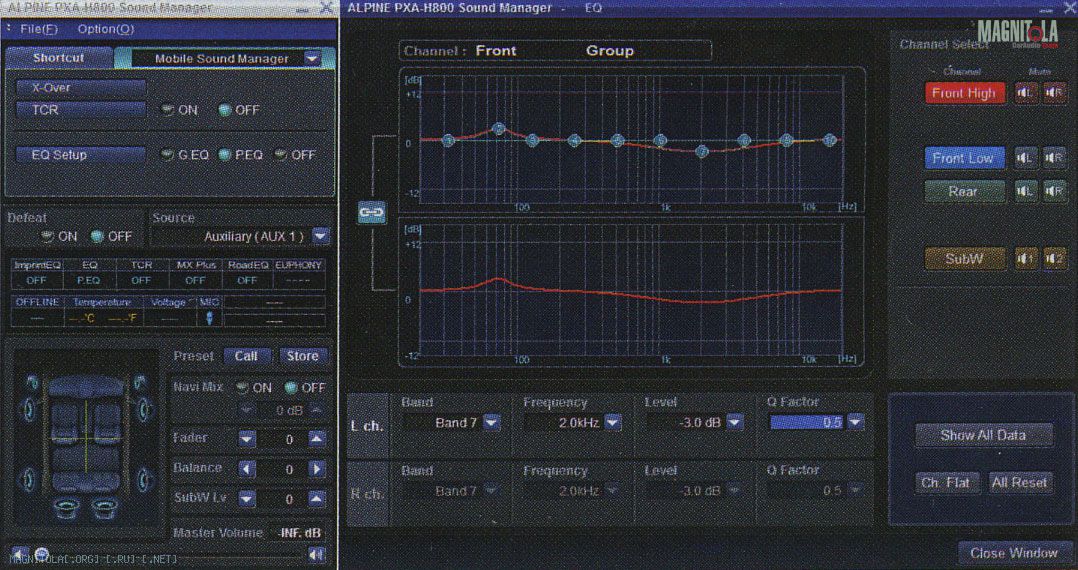Click Ch. Flat button
This screenshot has width=1078, height=570.
point(947,483)
